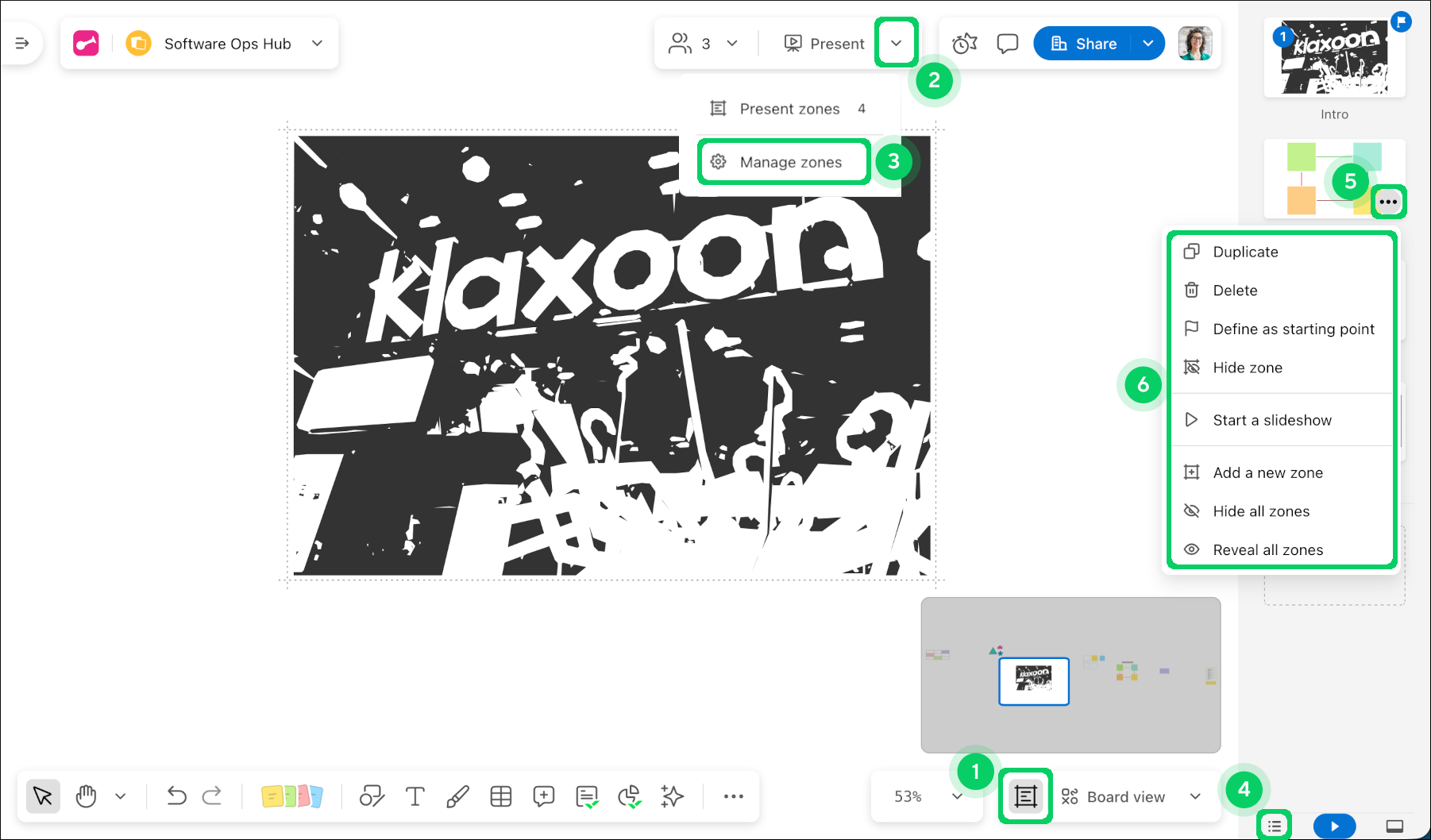Select Duplicate from the zone menu
Screen dimensions: 1431x840
click(x=1245, y=252)
